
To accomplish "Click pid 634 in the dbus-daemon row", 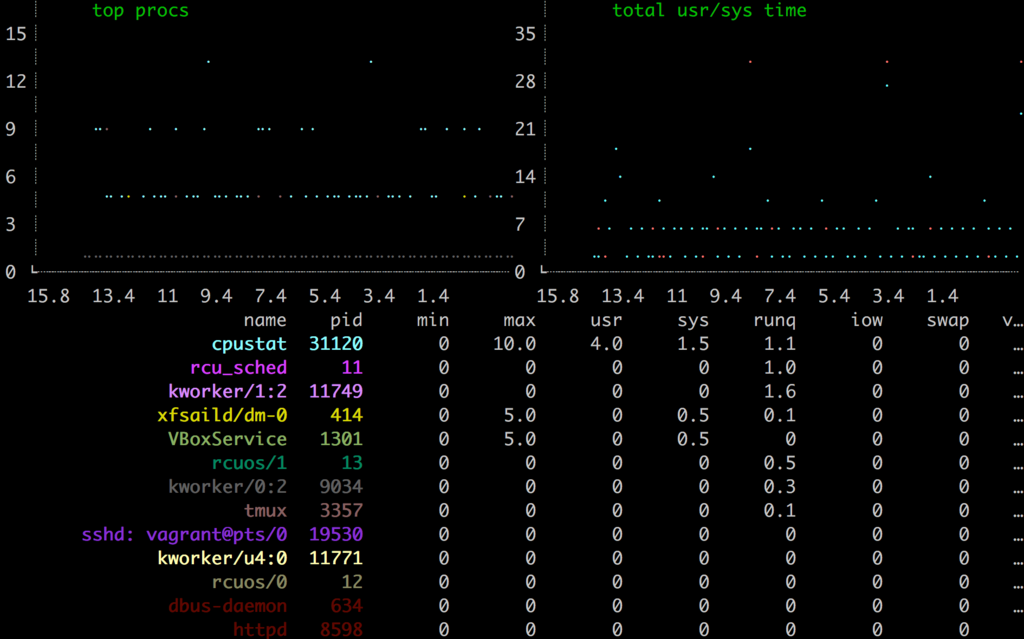I will pos(347,606).
